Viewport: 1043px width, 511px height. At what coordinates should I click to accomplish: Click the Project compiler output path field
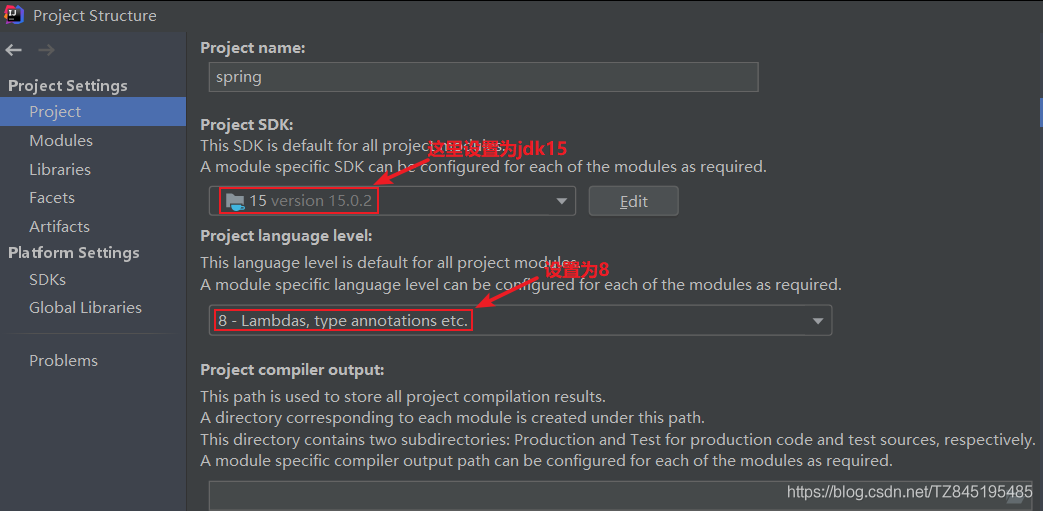click(622, 496)
